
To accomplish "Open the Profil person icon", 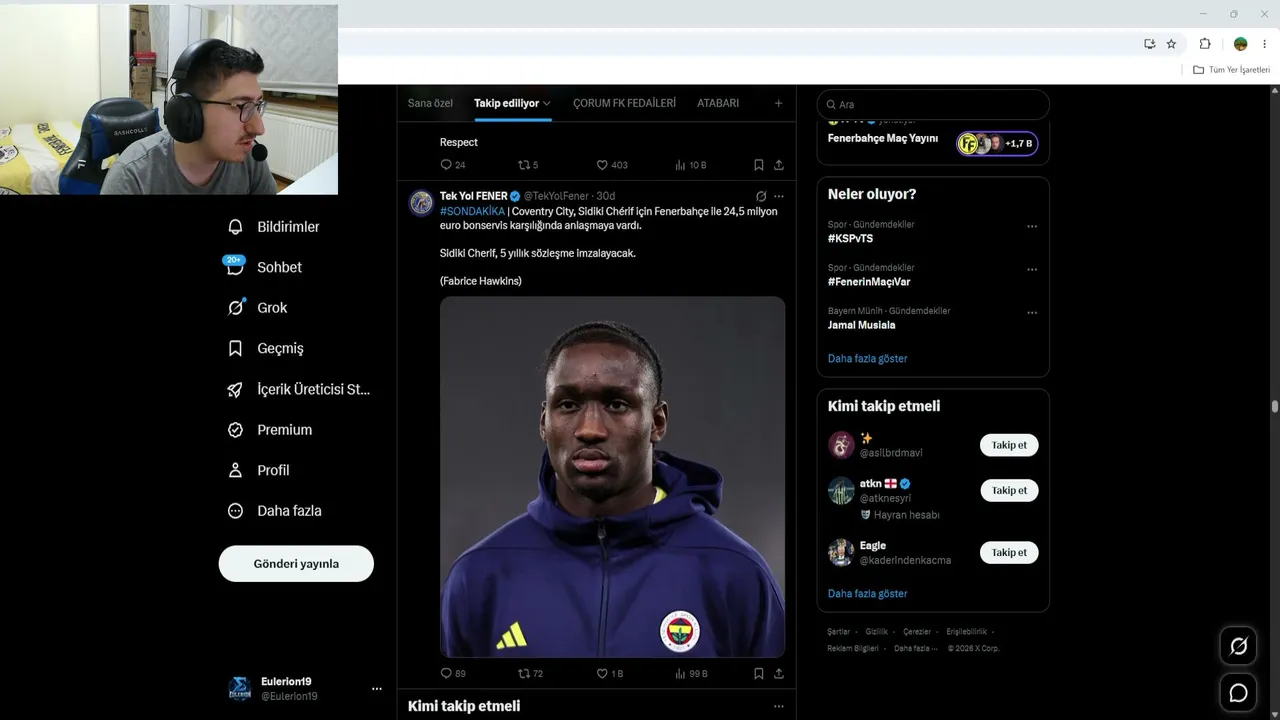I will pyautogui.click(x=235, y=470).
